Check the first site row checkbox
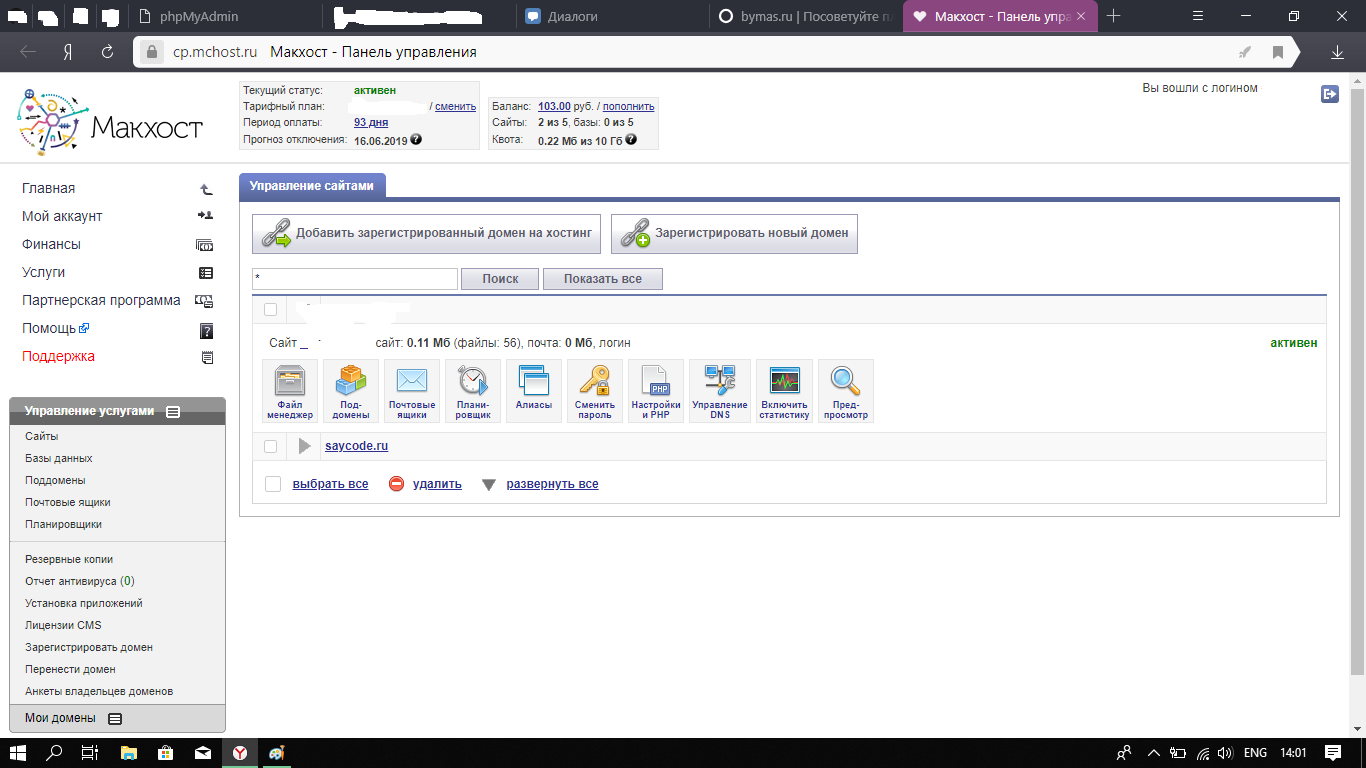 point(270,310)
